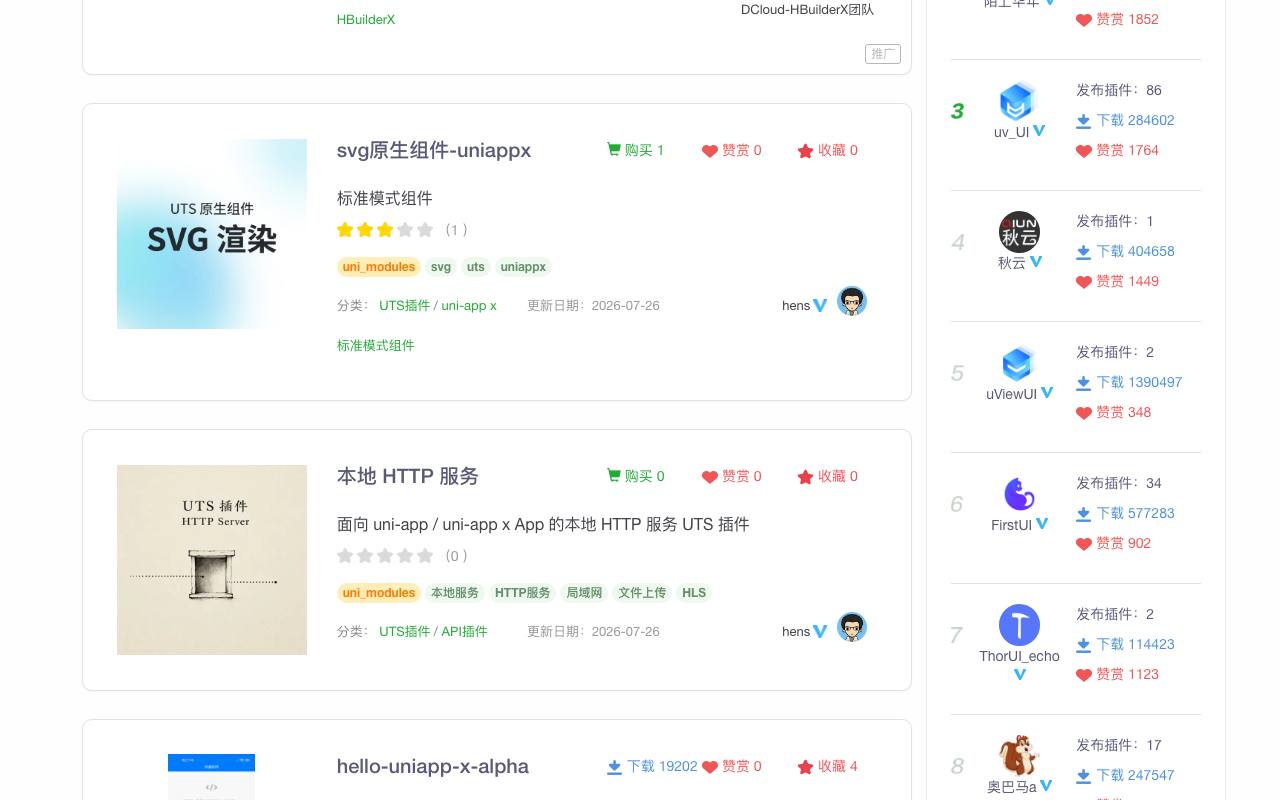The height and width of the screenshot is (800, 1280).
Task: Click uv_UI author avatar in ranking
Action: [1017, 101]
